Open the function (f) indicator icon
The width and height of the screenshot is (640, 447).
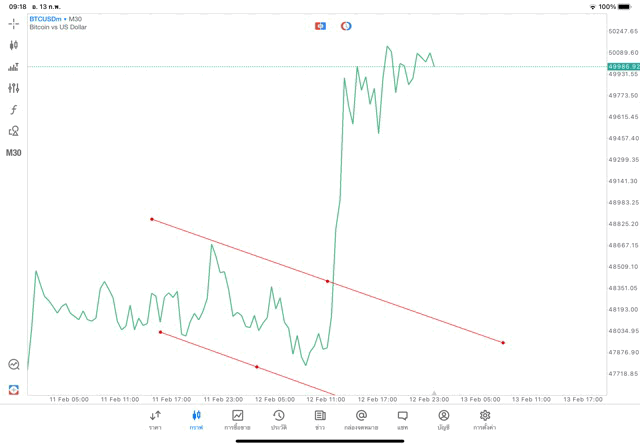point(14,110)
